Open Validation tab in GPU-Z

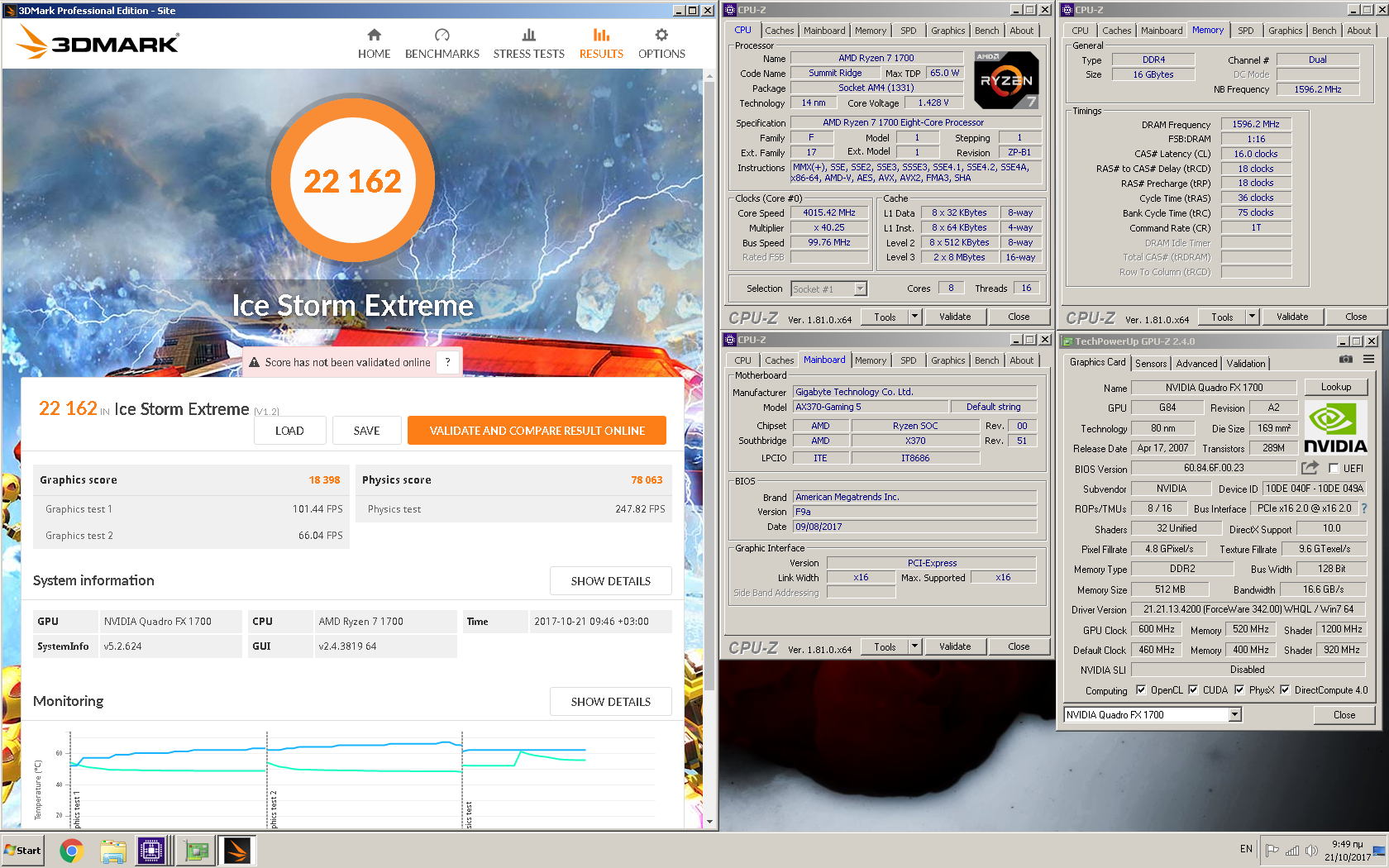click(x=1245, y=364)
